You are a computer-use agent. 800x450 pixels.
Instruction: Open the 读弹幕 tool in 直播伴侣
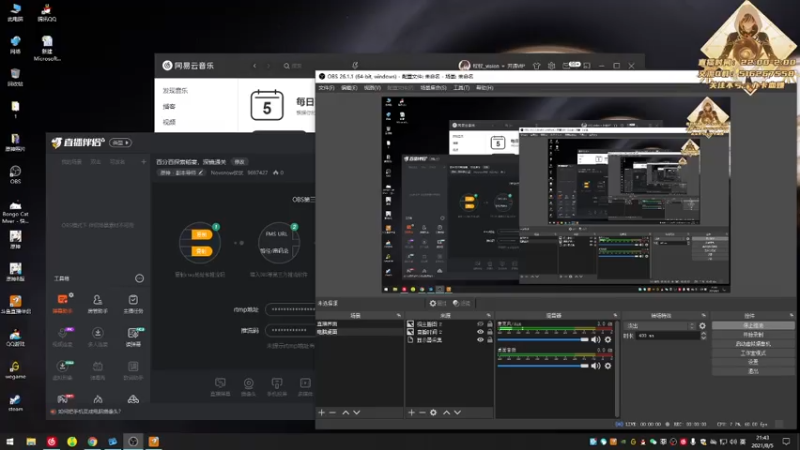click(x=133, y=337)
